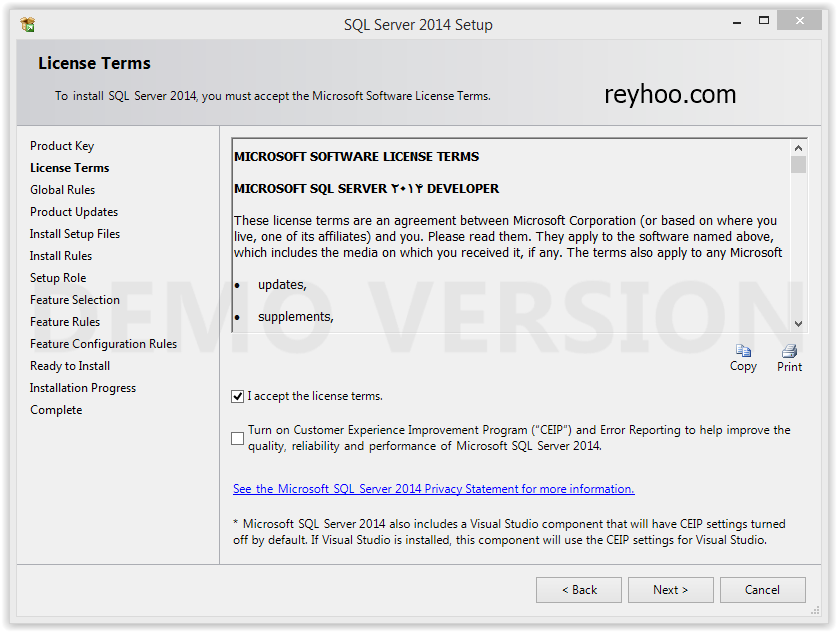
Task: Click the 'updates,' bullet in license text
Action: pyautogui.click(x=282, y=285)
